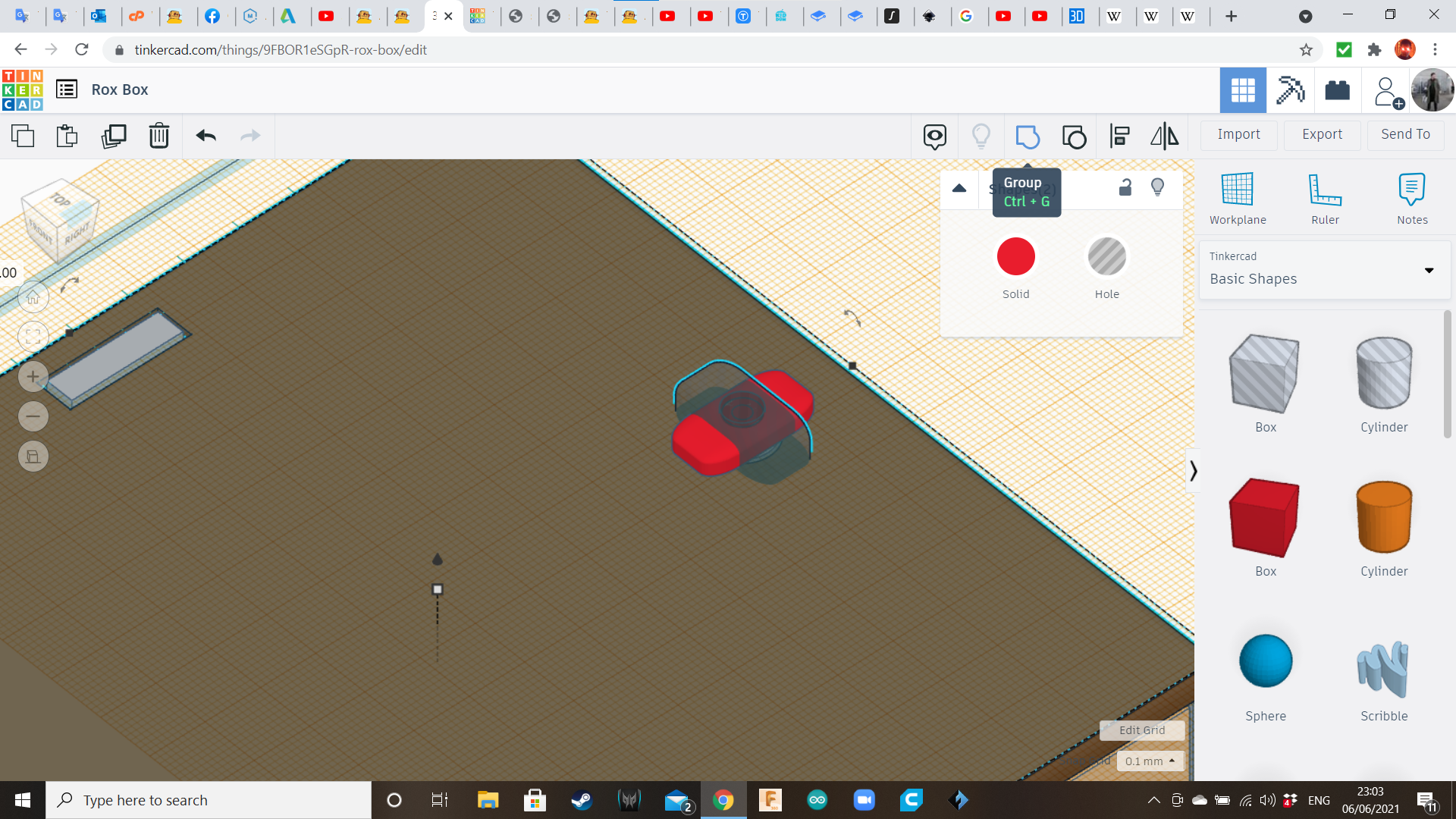Toggle shape visibility lightbulb in inspector
Screen dimensions: 1456x819
(x=1157, y=187)
